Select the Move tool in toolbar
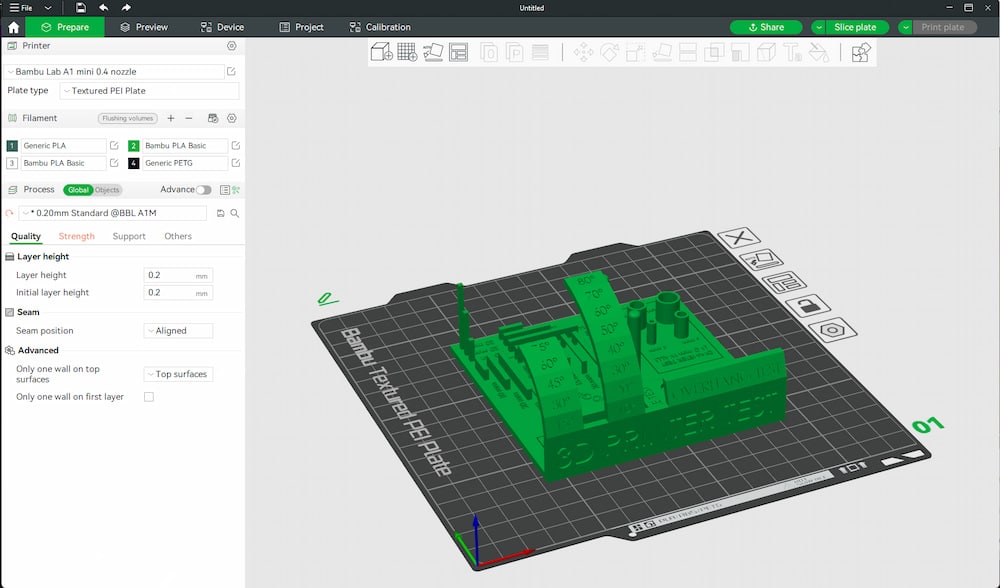The image size is (1000, 588). point(583,52)
